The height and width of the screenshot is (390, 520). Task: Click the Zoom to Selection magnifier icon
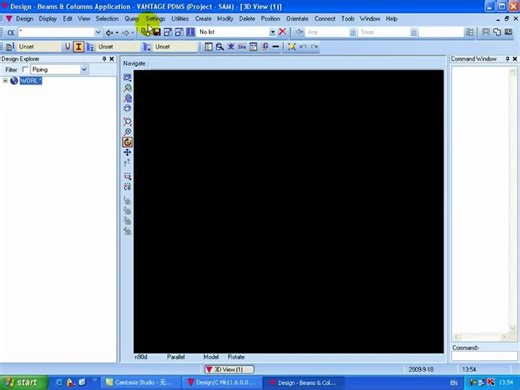tap(127, 88)
